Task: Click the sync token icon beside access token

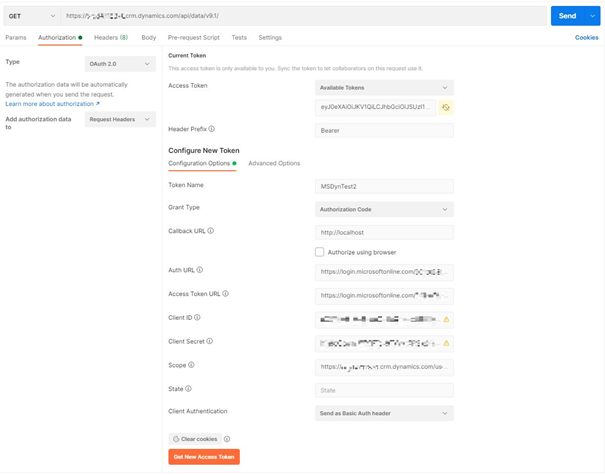Action: pyautogui.click(x=446, y=106)
